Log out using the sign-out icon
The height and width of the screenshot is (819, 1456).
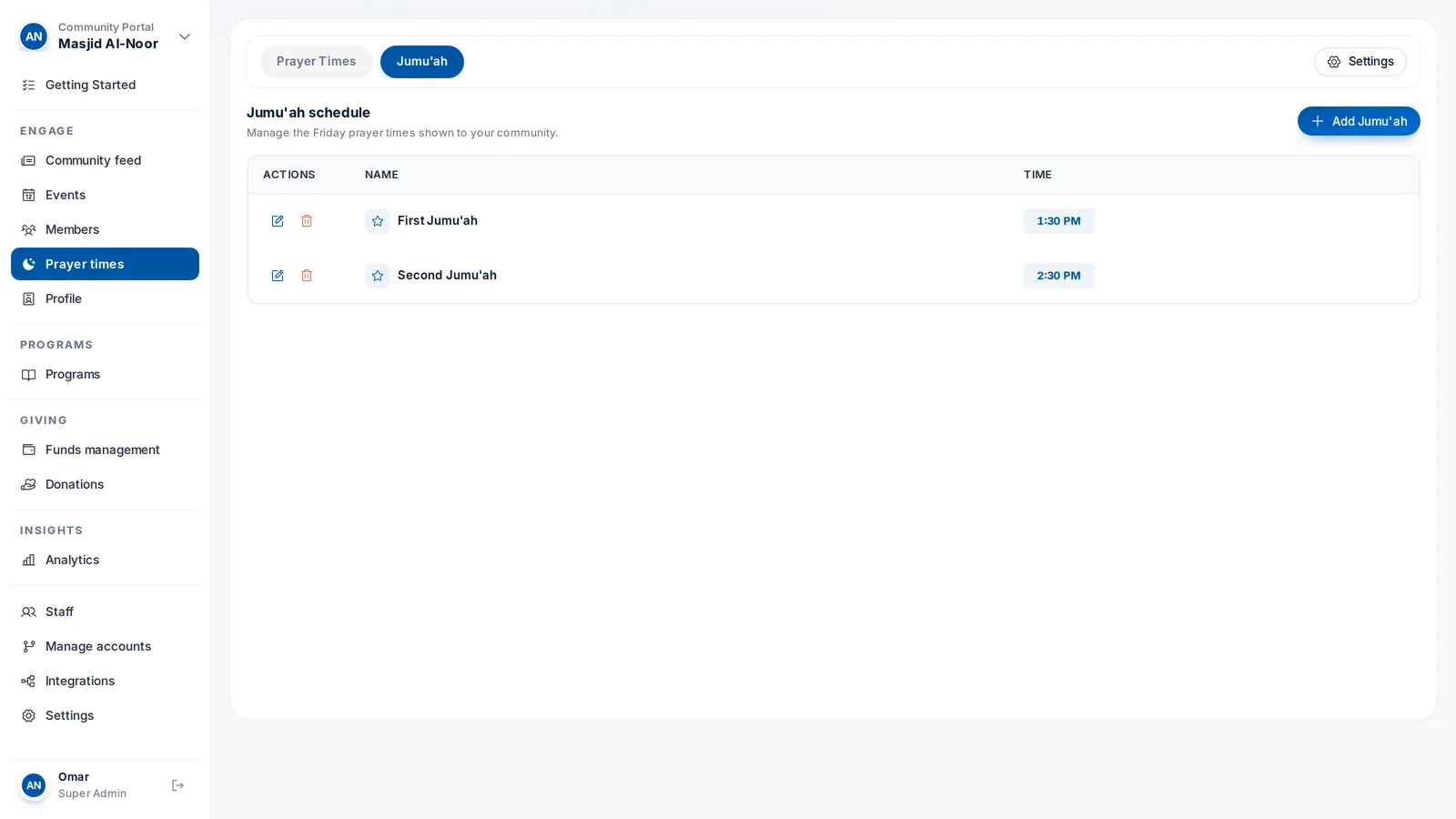[x=178, y=785]
